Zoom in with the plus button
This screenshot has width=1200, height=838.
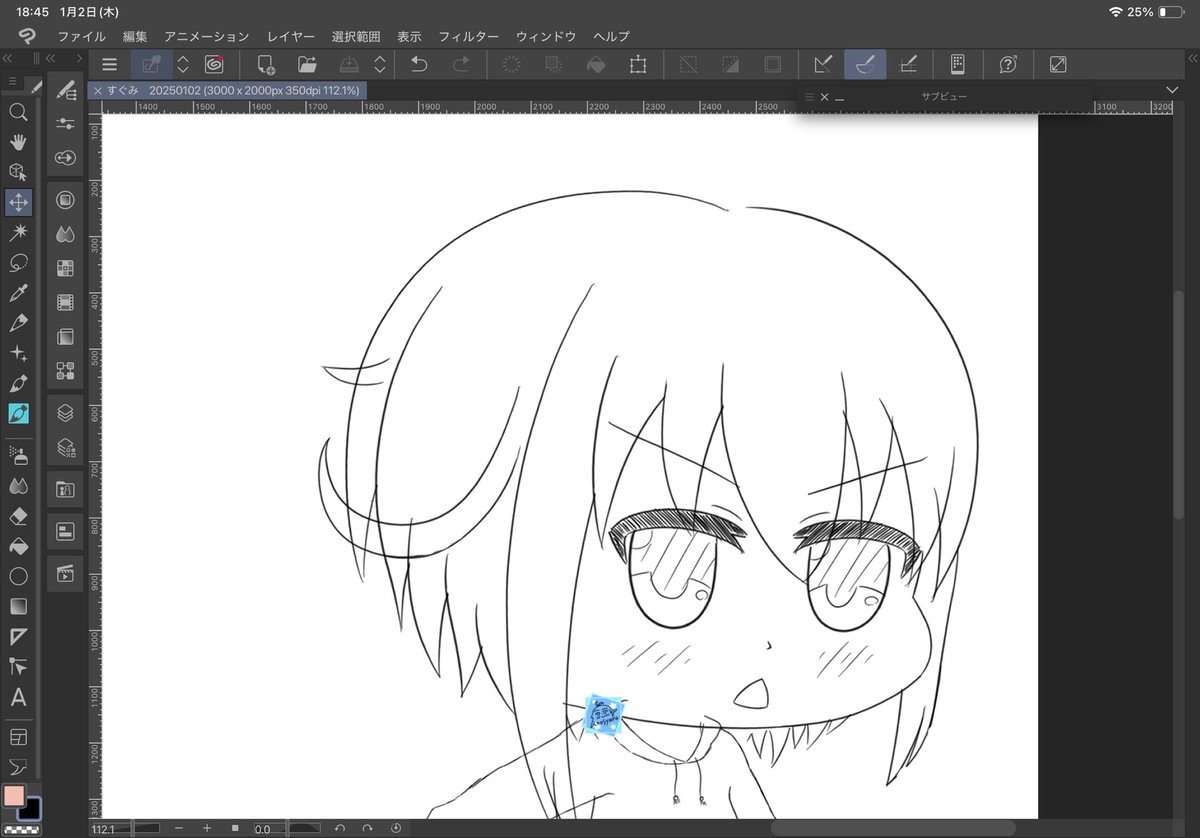pyautogui.click(x=207, y=828)
